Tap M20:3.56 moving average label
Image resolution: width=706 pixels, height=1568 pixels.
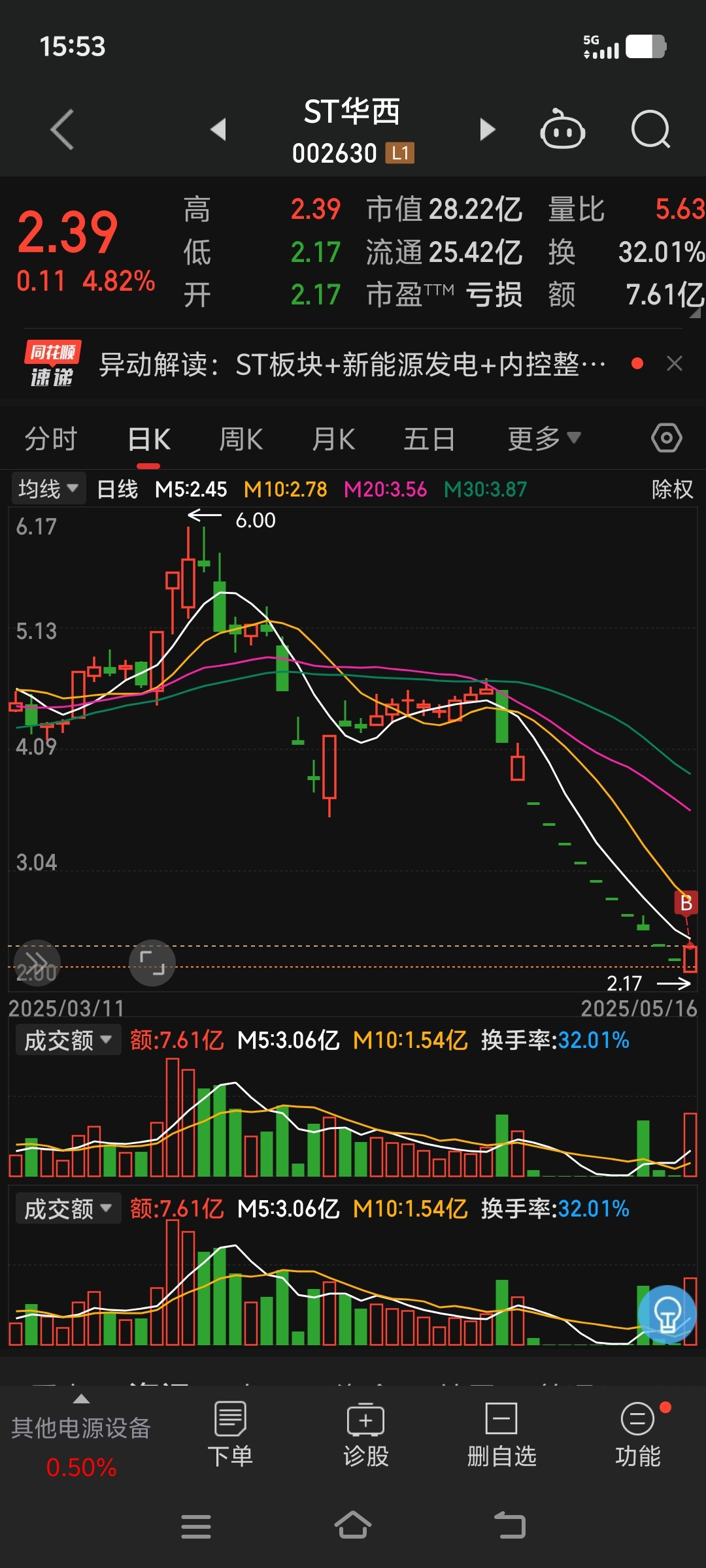pos(385,489)
